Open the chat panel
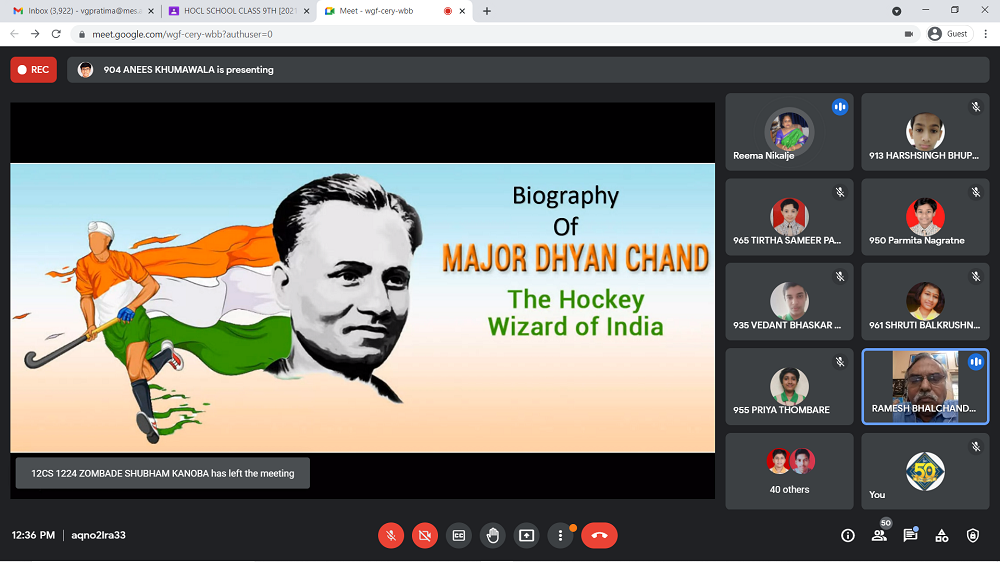The height and width of the screenshot is (562, 1000). [910, 535]
